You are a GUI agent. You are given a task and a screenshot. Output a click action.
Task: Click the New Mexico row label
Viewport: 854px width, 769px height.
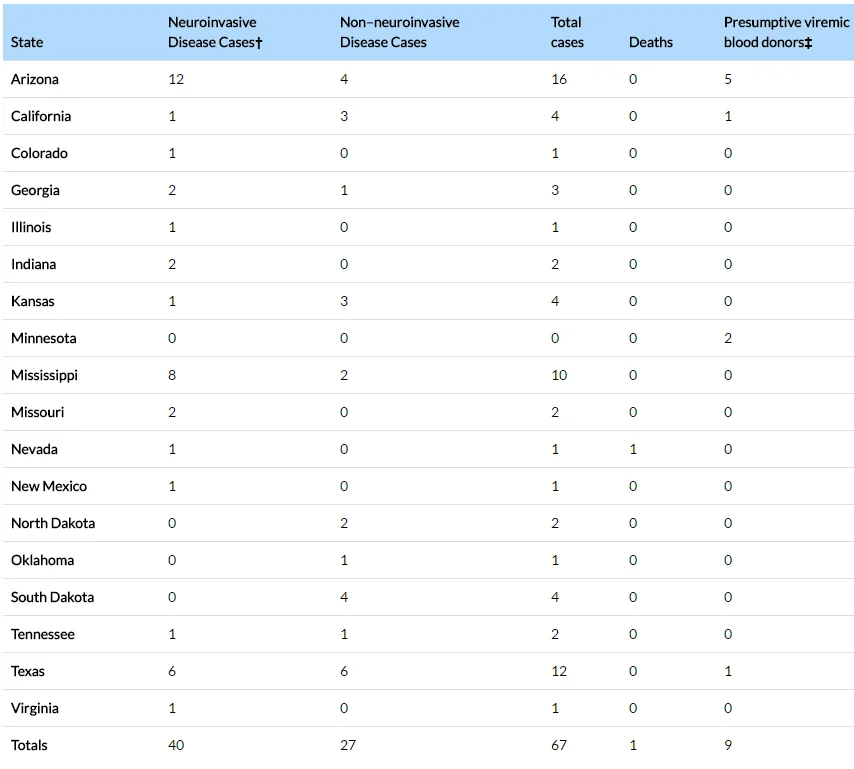tap(49, 486)
